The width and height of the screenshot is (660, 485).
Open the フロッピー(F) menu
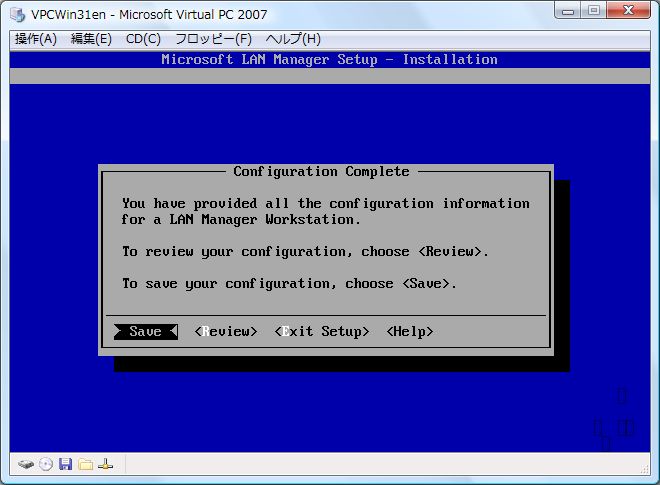click(213, 39)
